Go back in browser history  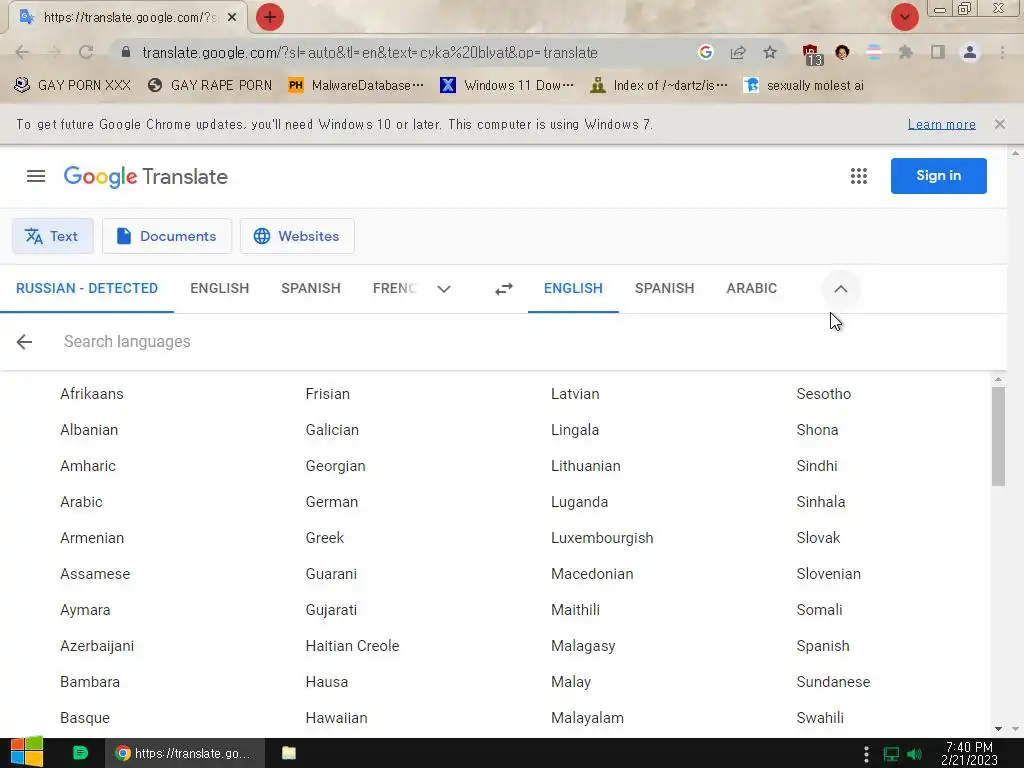[22, 52]
